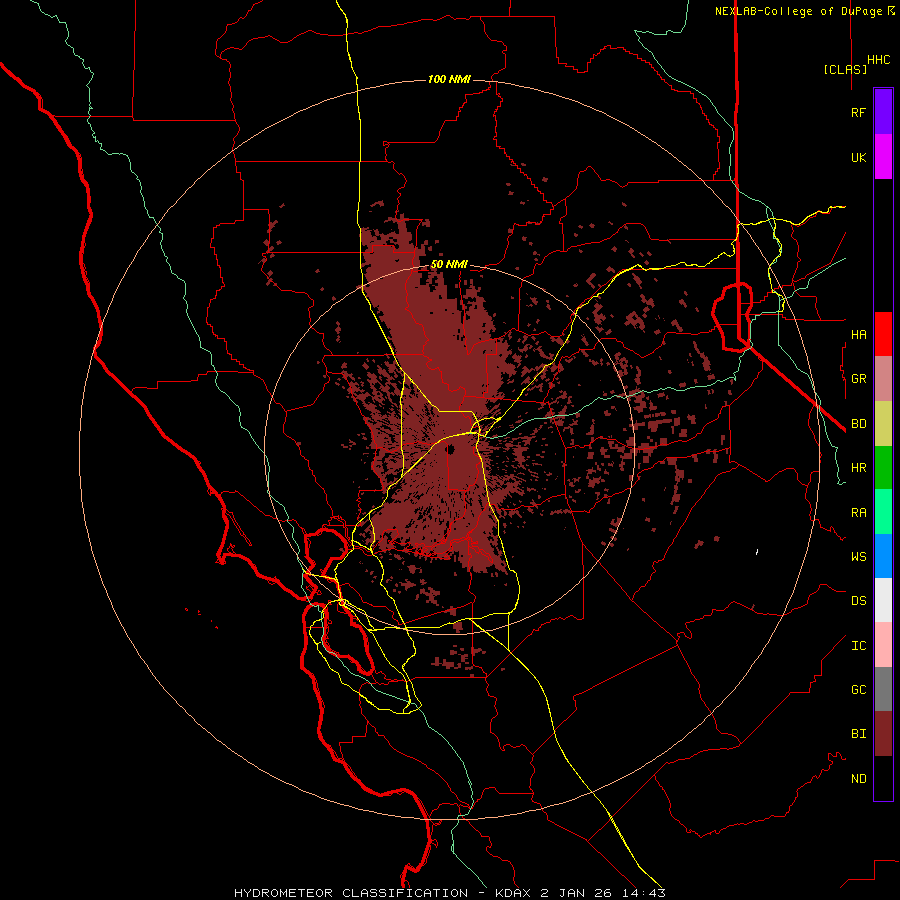Select the BD yellow legend swatch
900x900 pixels.
[x=883, y=424]
